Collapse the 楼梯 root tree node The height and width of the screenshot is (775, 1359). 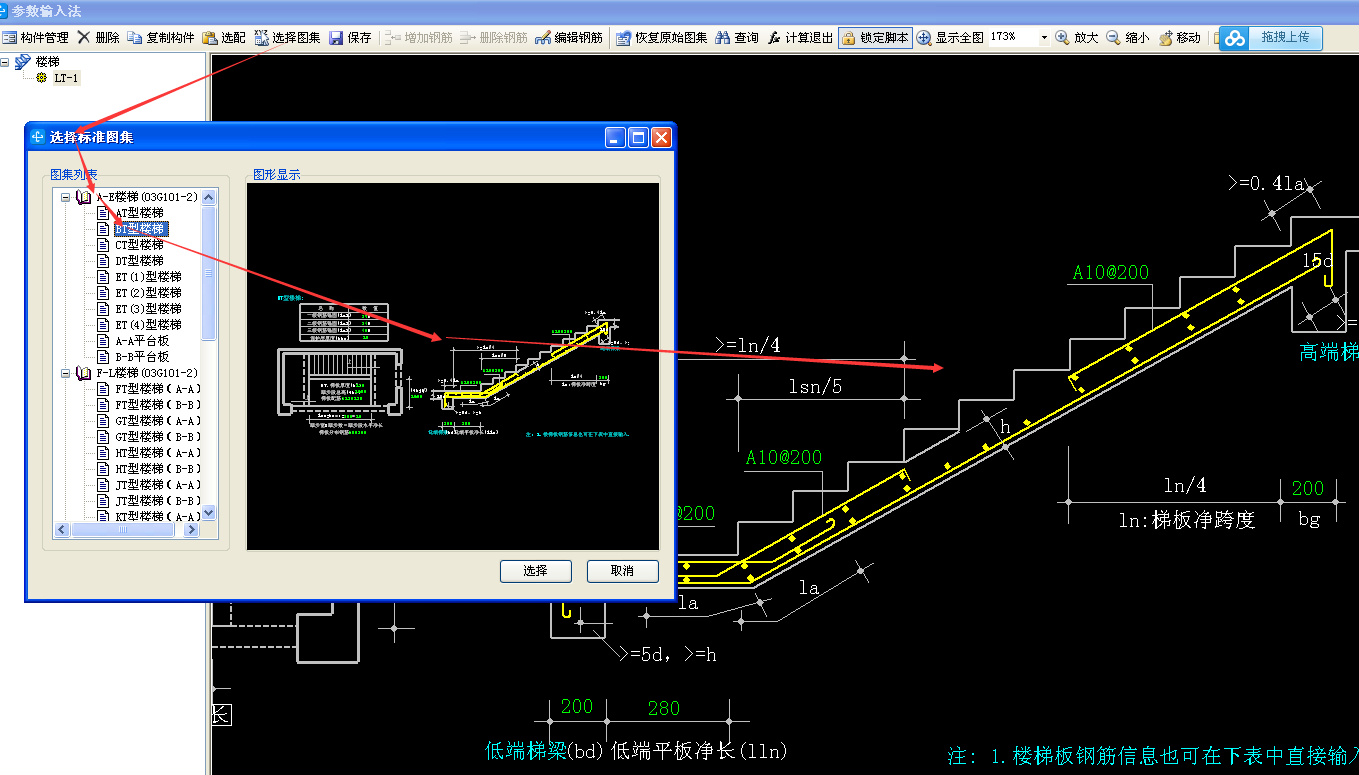(x=5, y=62)
